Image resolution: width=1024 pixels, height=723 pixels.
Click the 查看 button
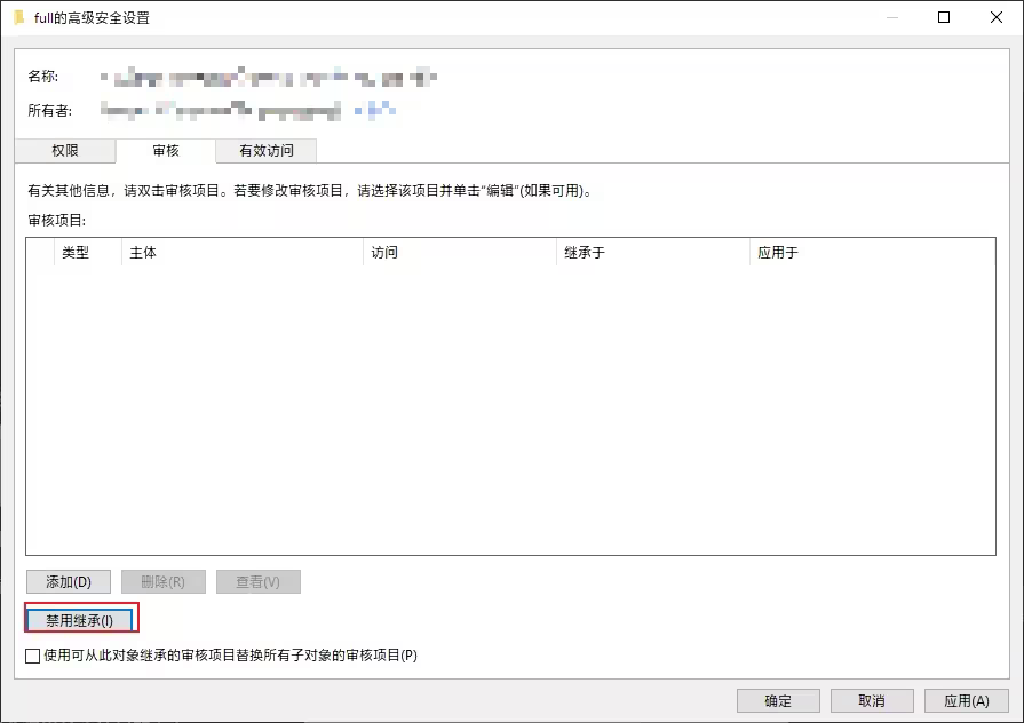[x=258, y=581]
